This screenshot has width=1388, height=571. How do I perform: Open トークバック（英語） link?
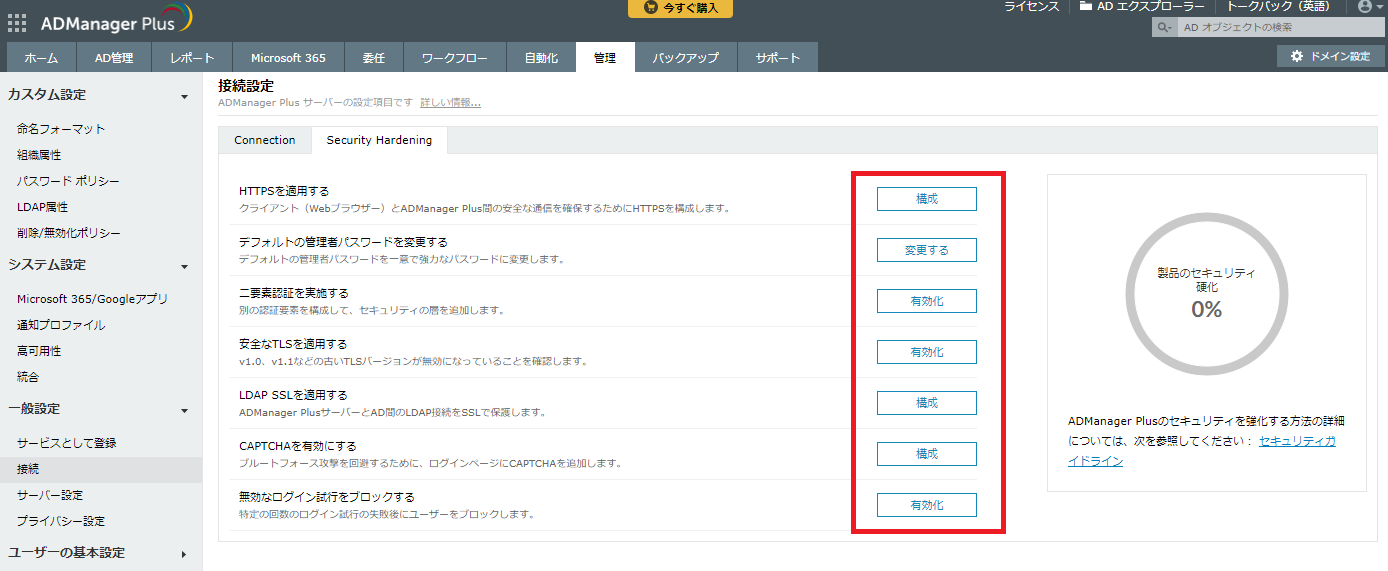point(1278,7)
